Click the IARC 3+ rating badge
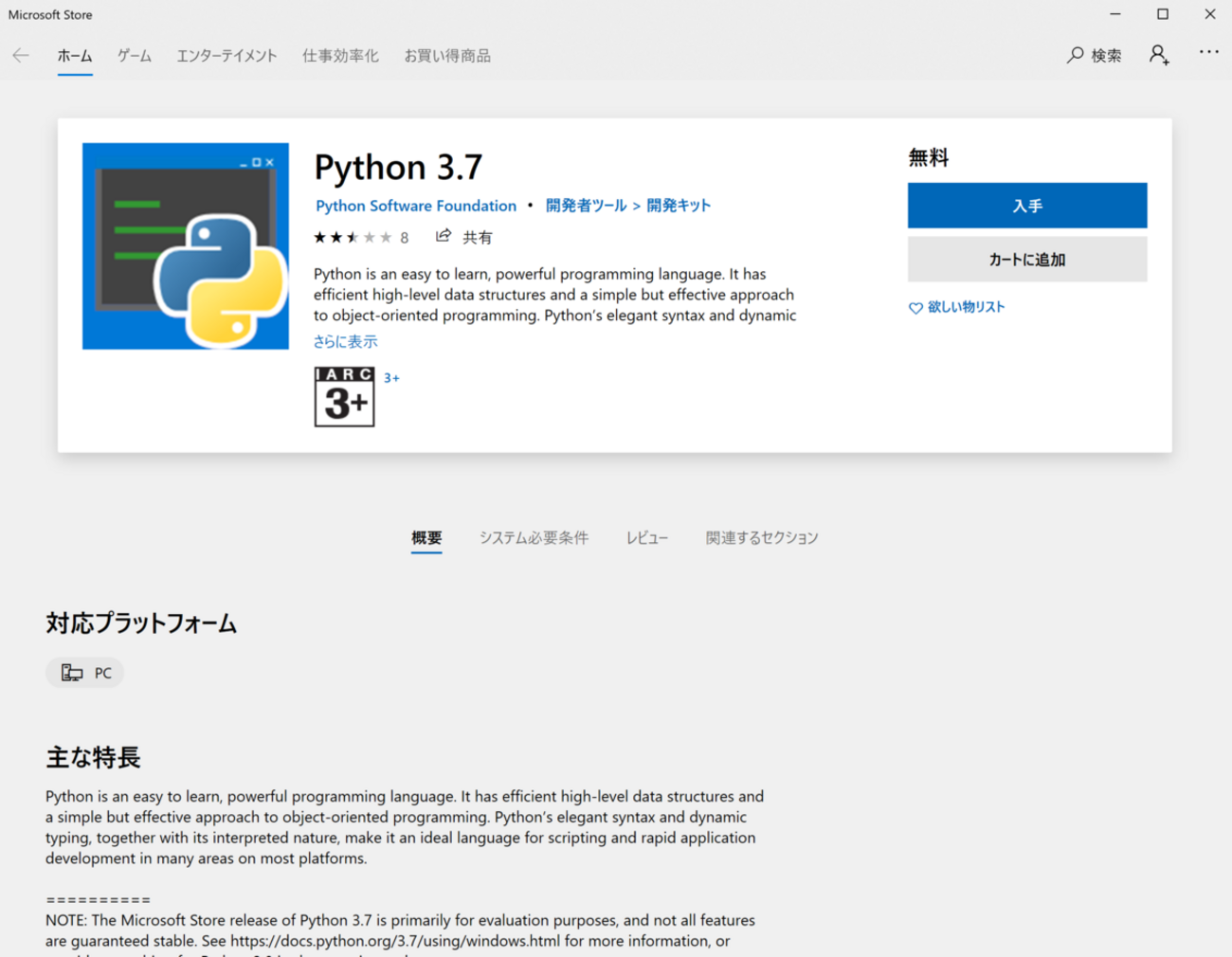1232x957 pixels. point(344,397)
